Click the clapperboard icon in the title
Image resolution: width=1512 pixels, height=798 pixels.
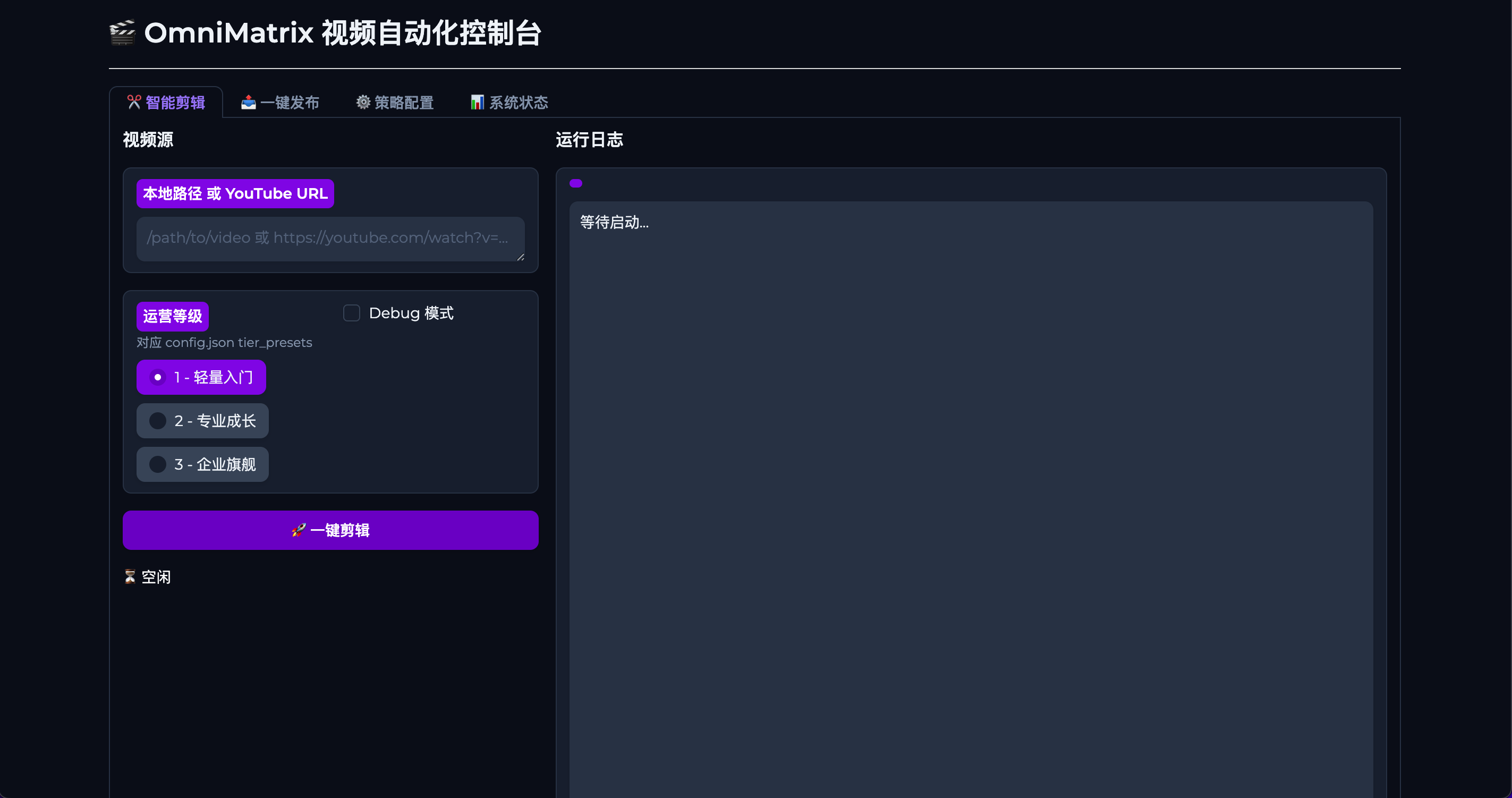coord(123,33)
